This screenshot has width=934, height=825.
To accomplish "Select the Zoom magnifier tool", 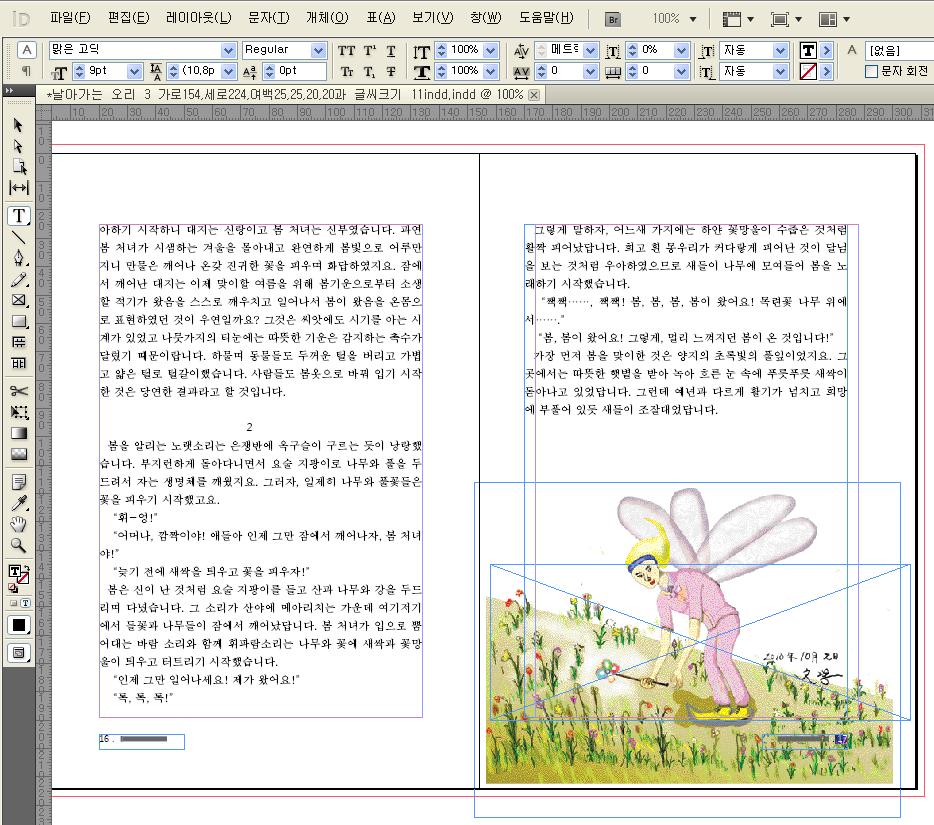I will point(19,545).
